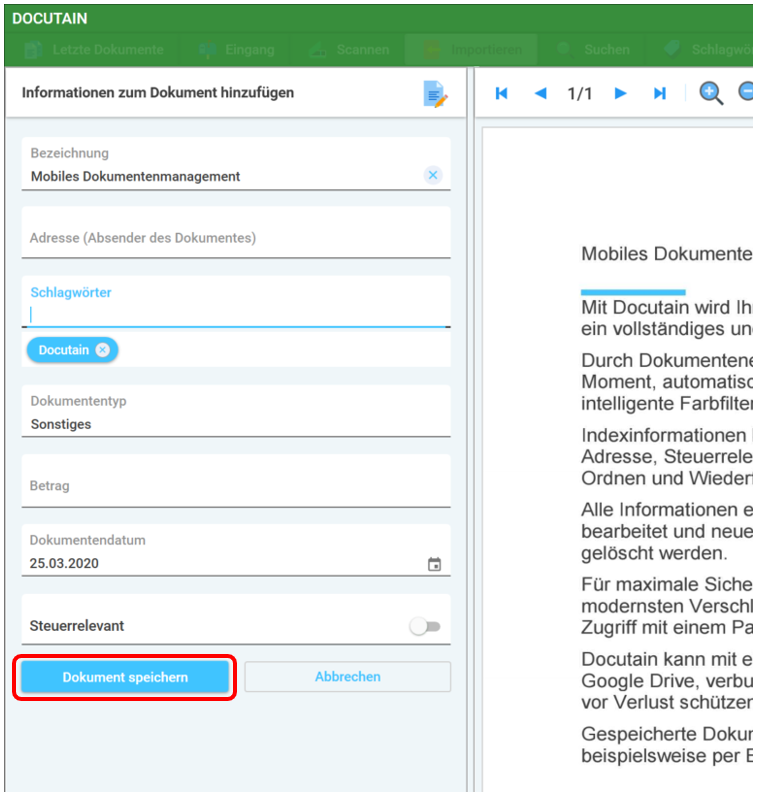Click the Adresse (Absender des Dokumentes) field
This screenshot has height=799, width=758.
coord(236,232)
